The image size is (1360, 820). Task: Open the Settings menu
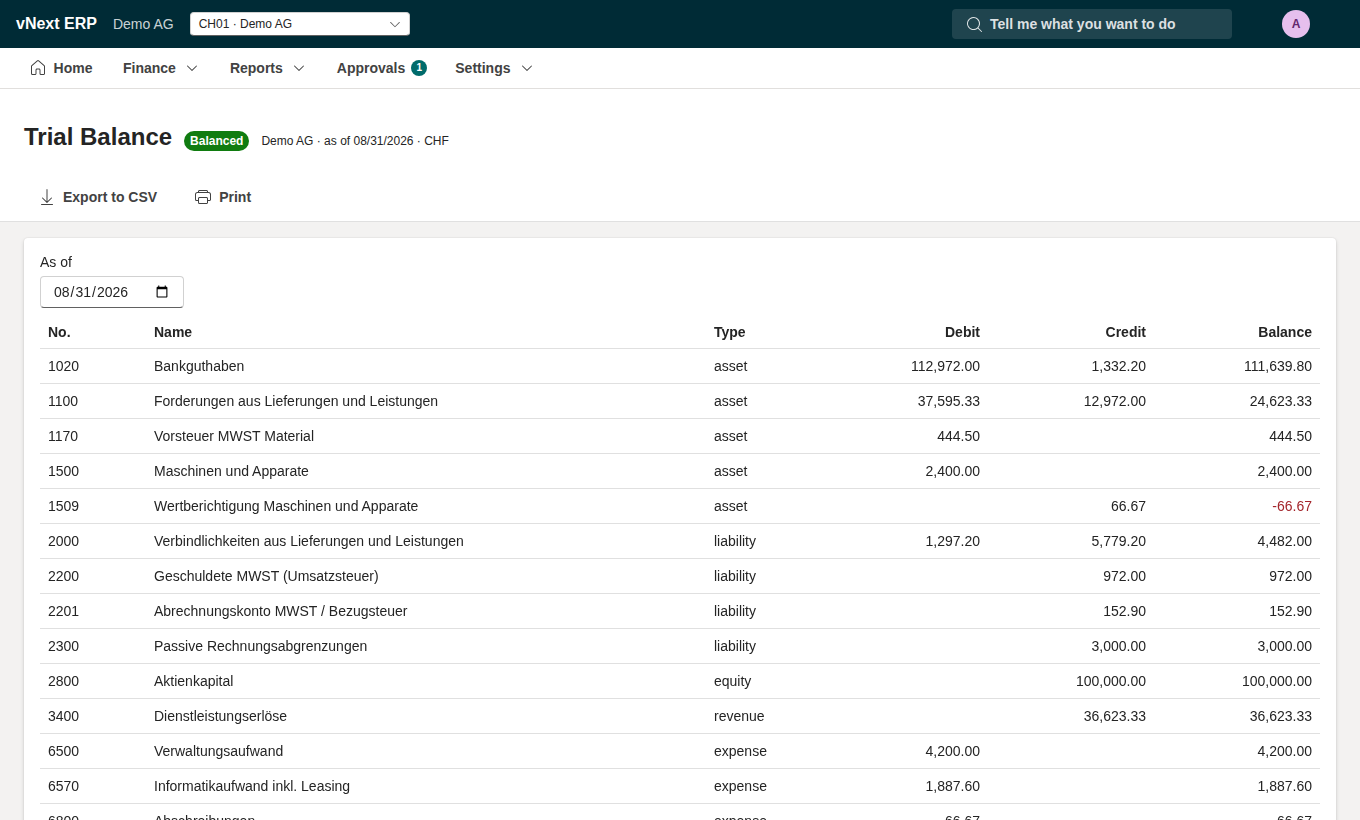point(494,68)
